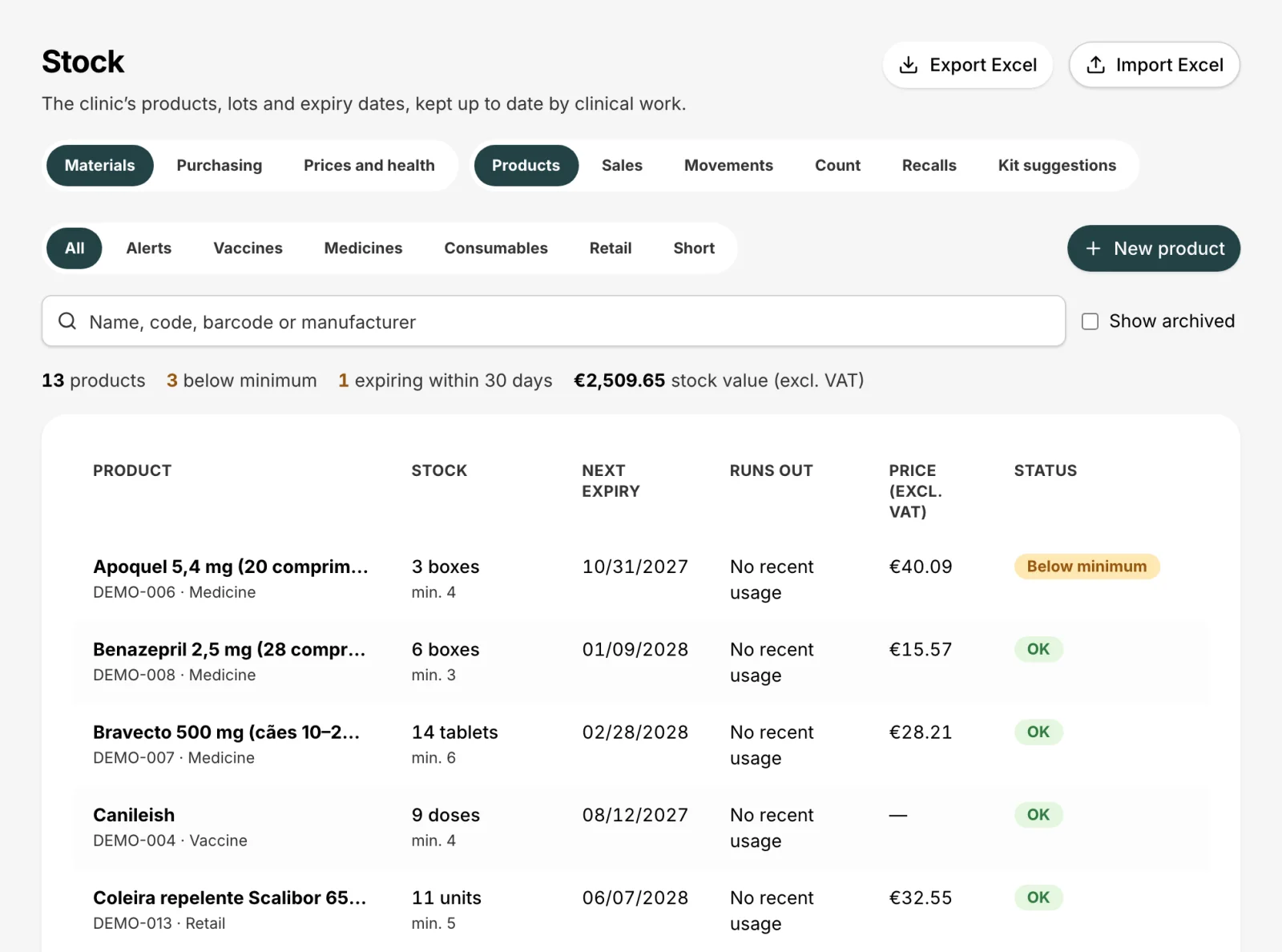Open the Bravecto 500 mg product
The height and width of the screenshot is (952, 1282).
pyautogui.click(x=641, y=744)
